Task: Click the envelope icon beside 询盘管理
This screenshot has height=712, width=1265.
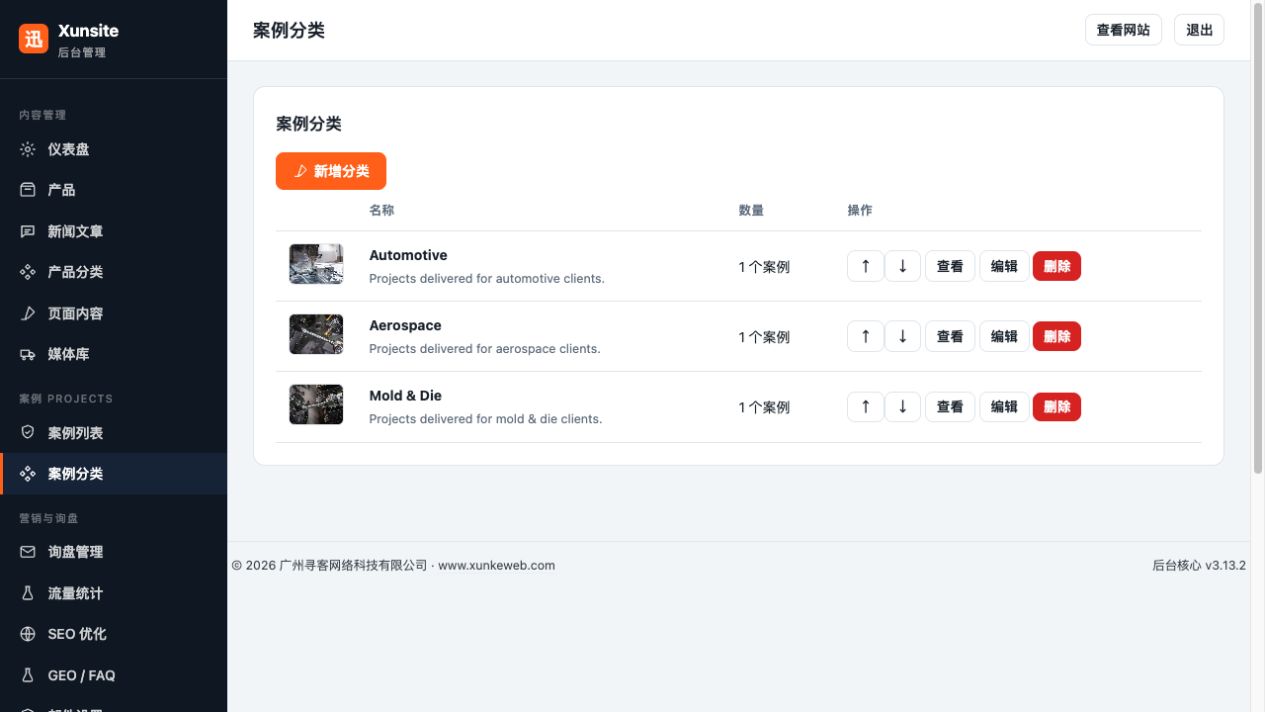Action: click(28, 552)
